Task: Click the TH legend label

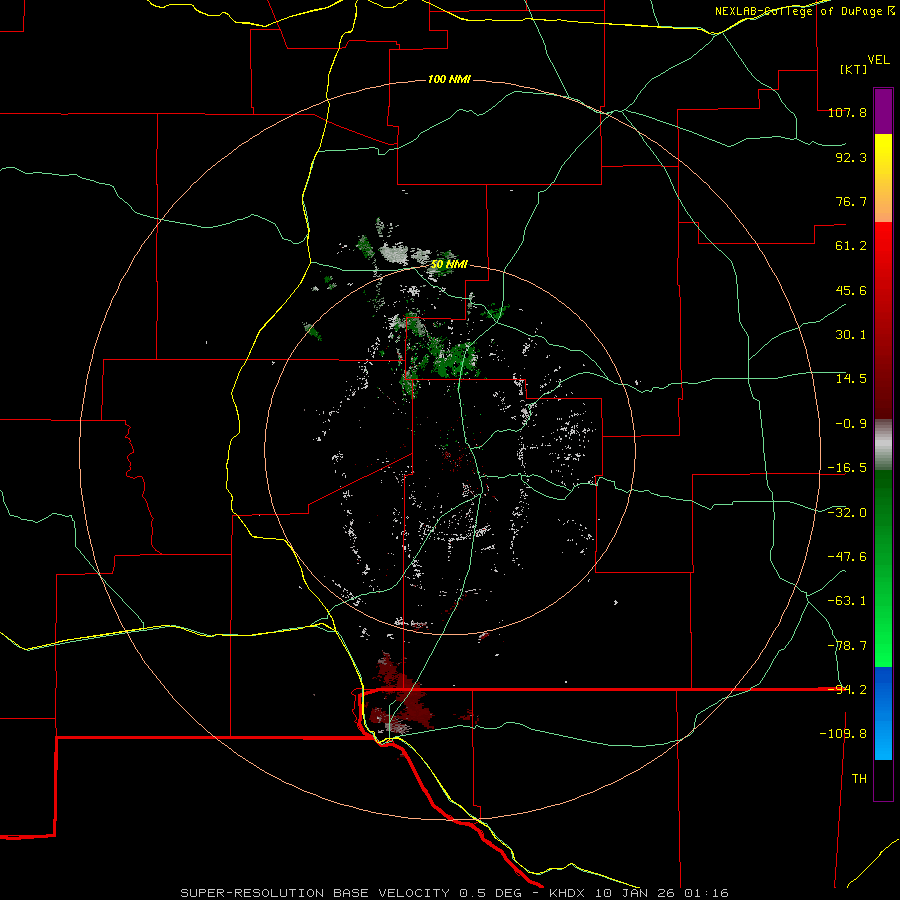Action: point(859,778)
